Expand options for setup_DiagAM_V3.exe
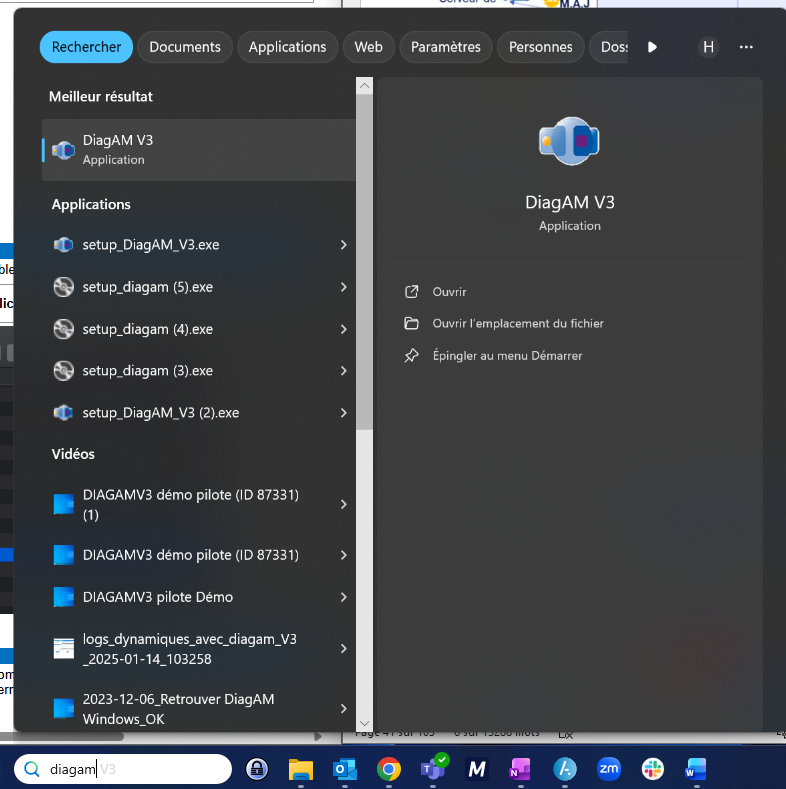This screenshot has height=789, width=786. 343,245
